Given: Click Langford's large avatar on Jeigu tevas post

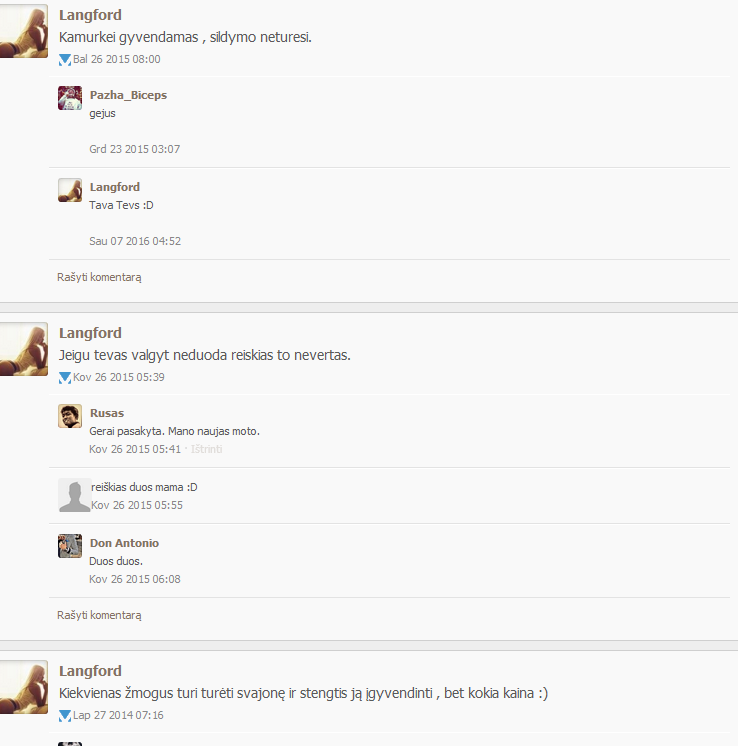Looking at the screenshot, I should pyautogui.click(x=23, y=349).
